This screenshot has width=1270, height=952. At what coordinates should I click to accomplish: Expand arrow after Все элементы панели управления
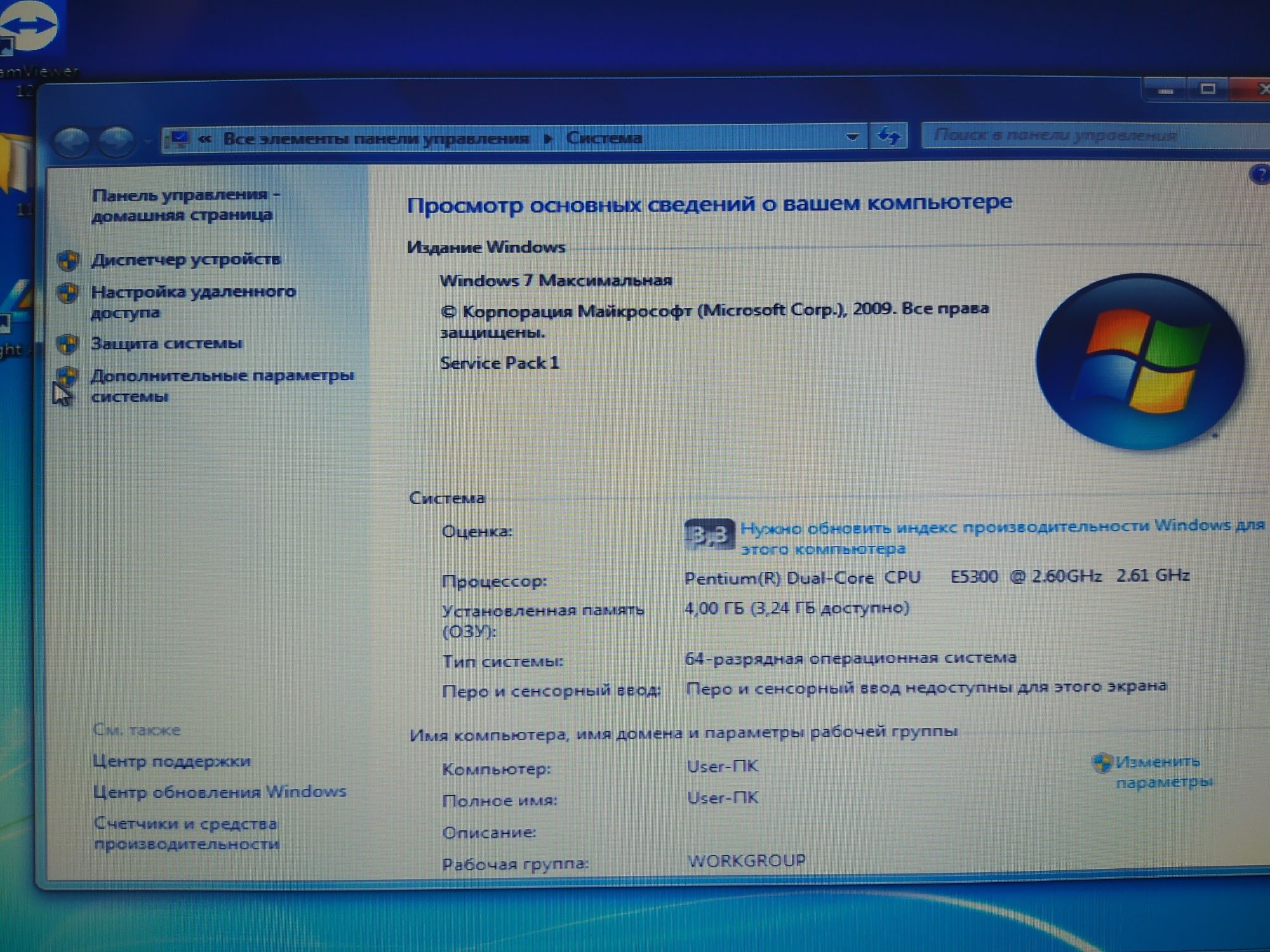tap(548, 138)
